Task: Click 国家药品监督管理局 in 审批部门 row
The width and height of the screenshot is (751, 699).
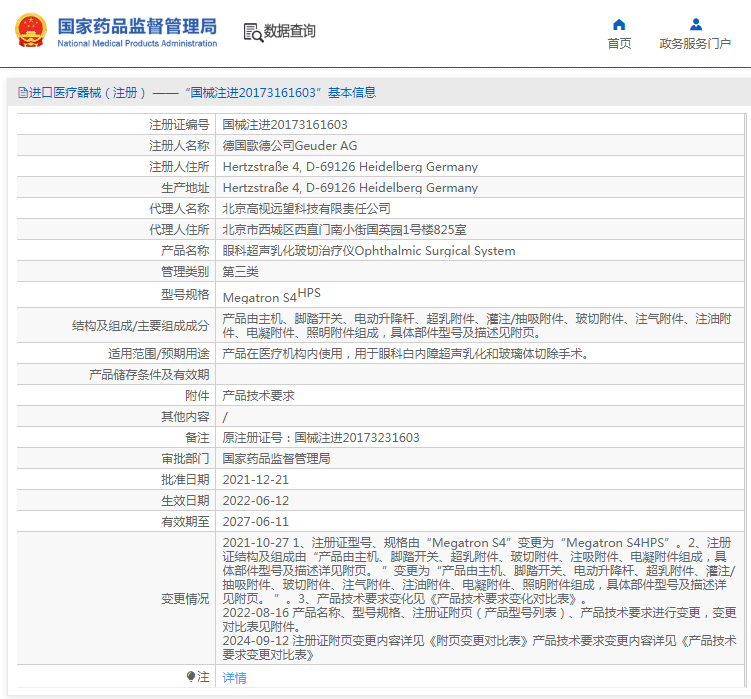Action: pyautogui.click(x=276, y=458)
